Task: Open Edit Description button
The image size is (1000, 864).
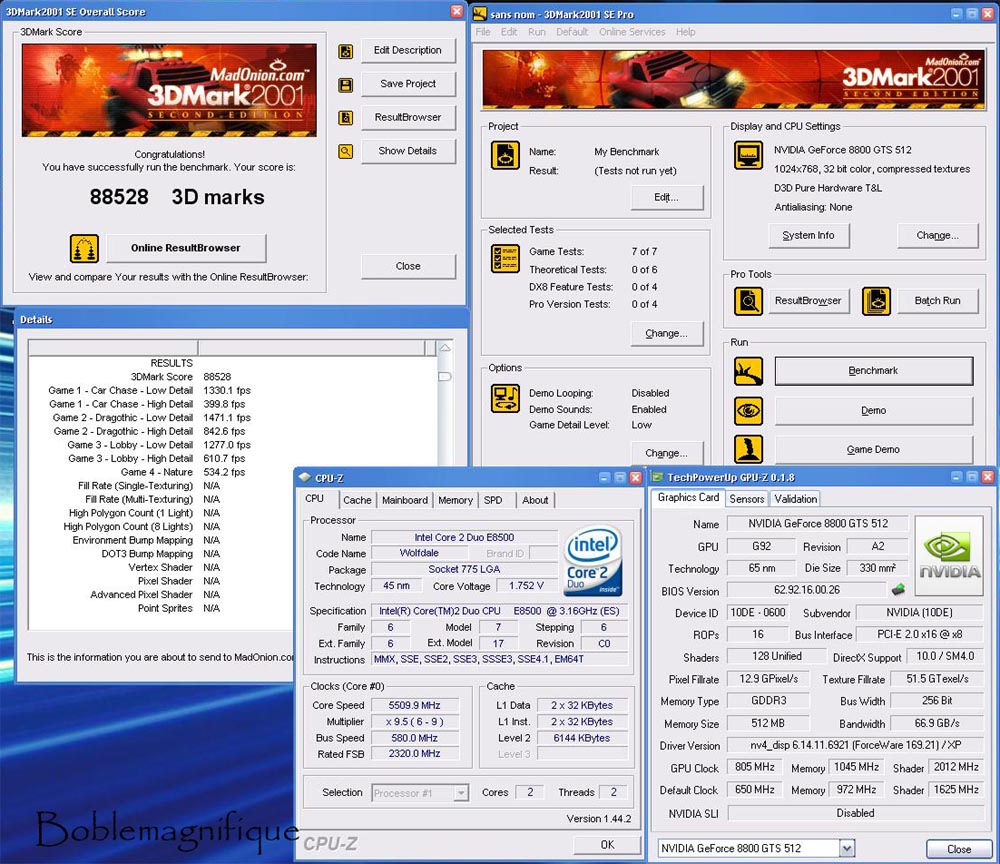Action: pos(408,50)
